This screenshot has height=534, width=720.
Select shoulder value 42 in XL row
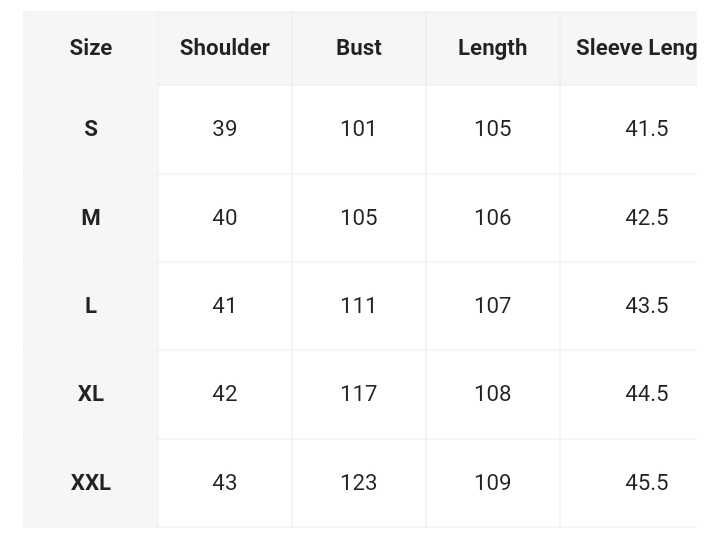coord(225,393)
